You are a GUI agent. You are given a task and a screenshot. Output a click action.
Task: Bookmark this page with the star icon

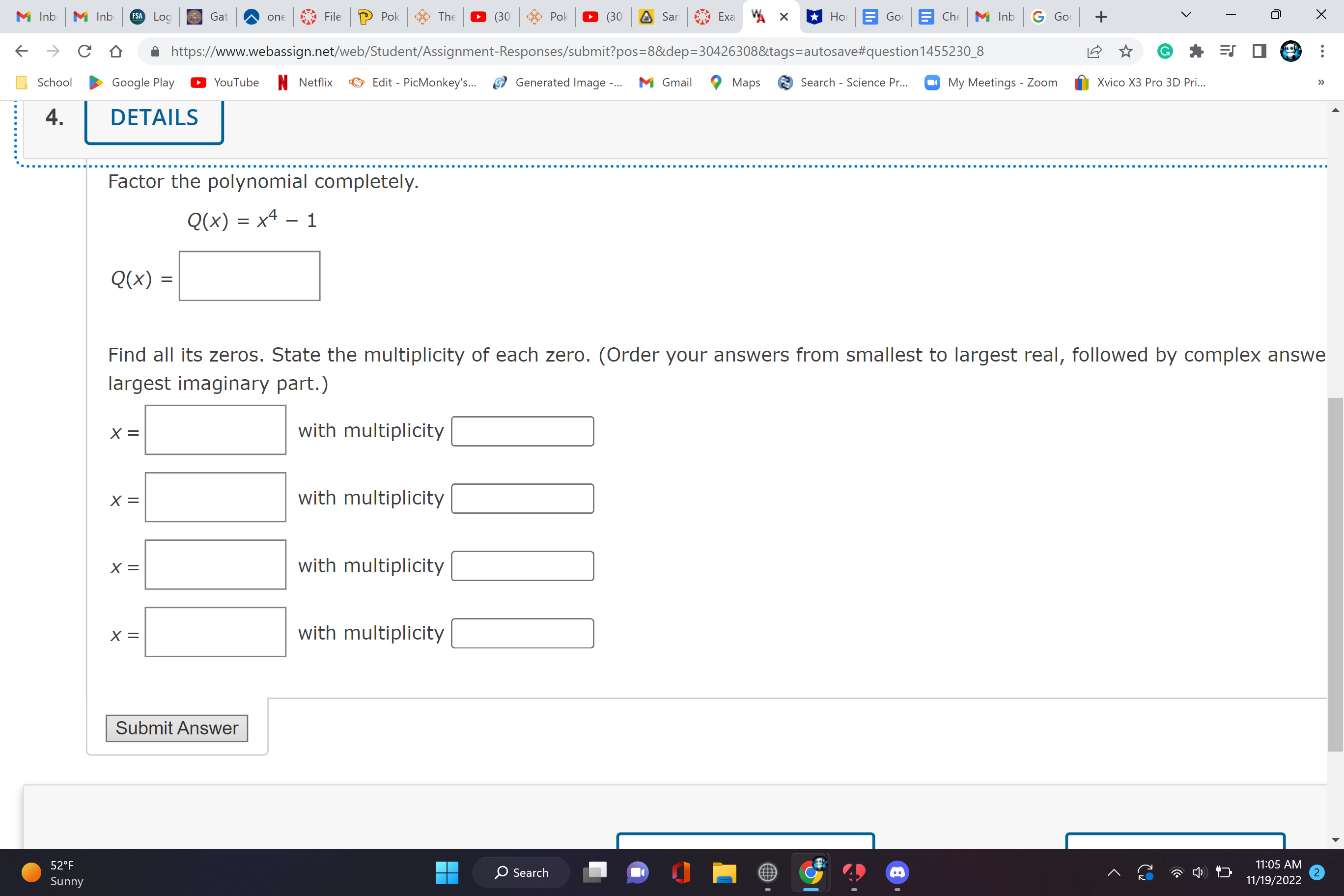tap(1124, 51)
